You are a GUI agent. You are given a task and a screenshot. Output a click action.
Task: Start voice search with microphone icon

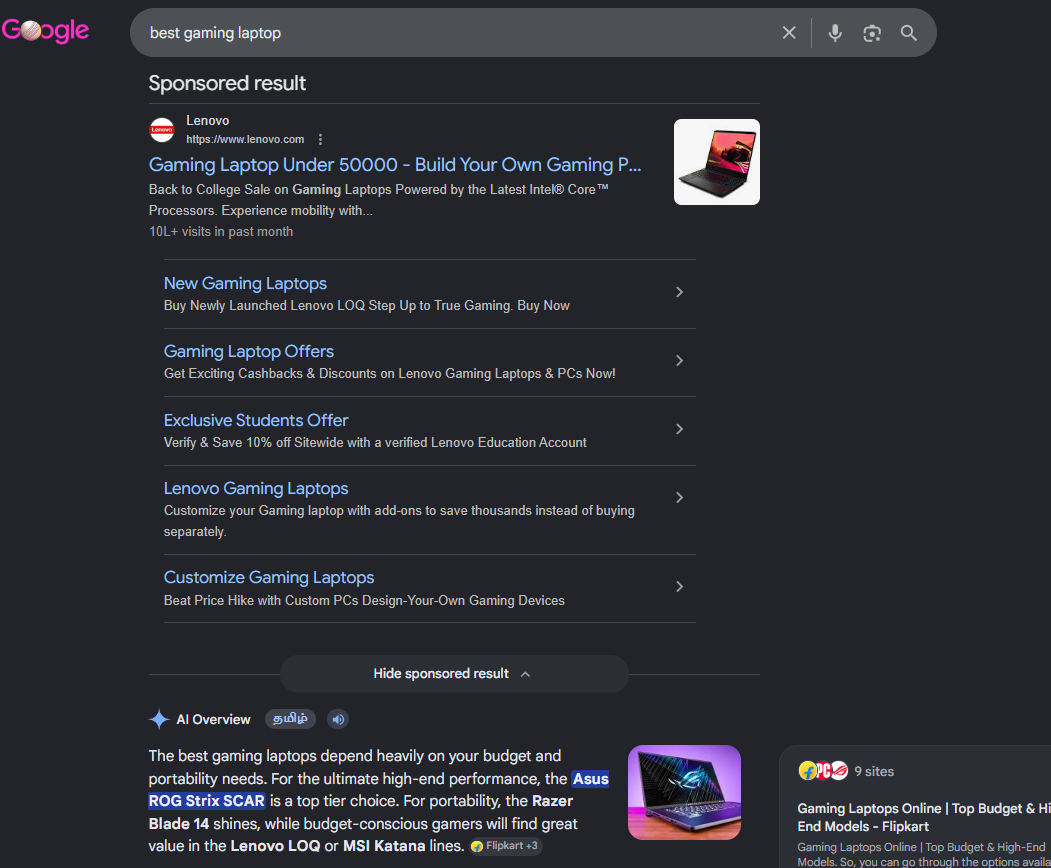[x=834, y=33]
